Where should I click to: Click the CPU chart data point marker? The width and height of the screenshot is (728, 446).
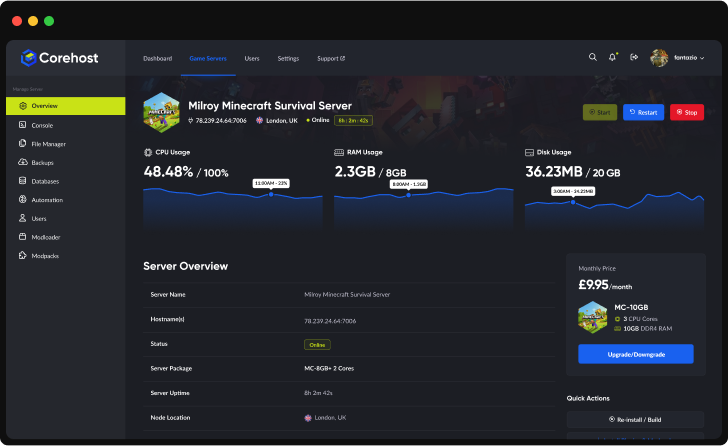click(x=271, y=194)
